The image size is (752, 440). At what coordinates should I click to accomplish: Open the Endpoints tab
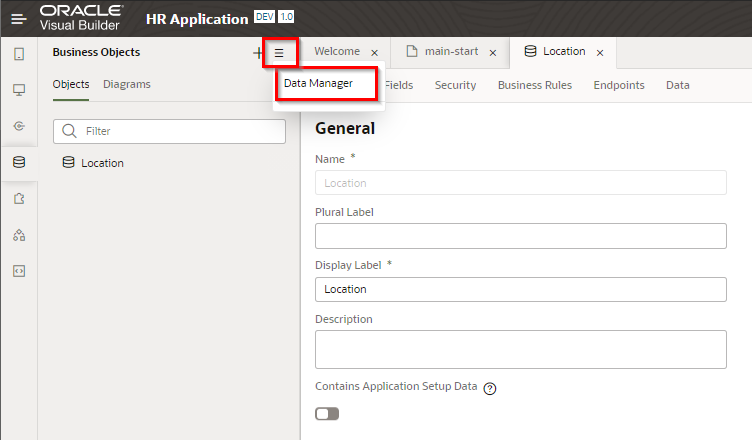pyautogui.click(x=619, y=85)
